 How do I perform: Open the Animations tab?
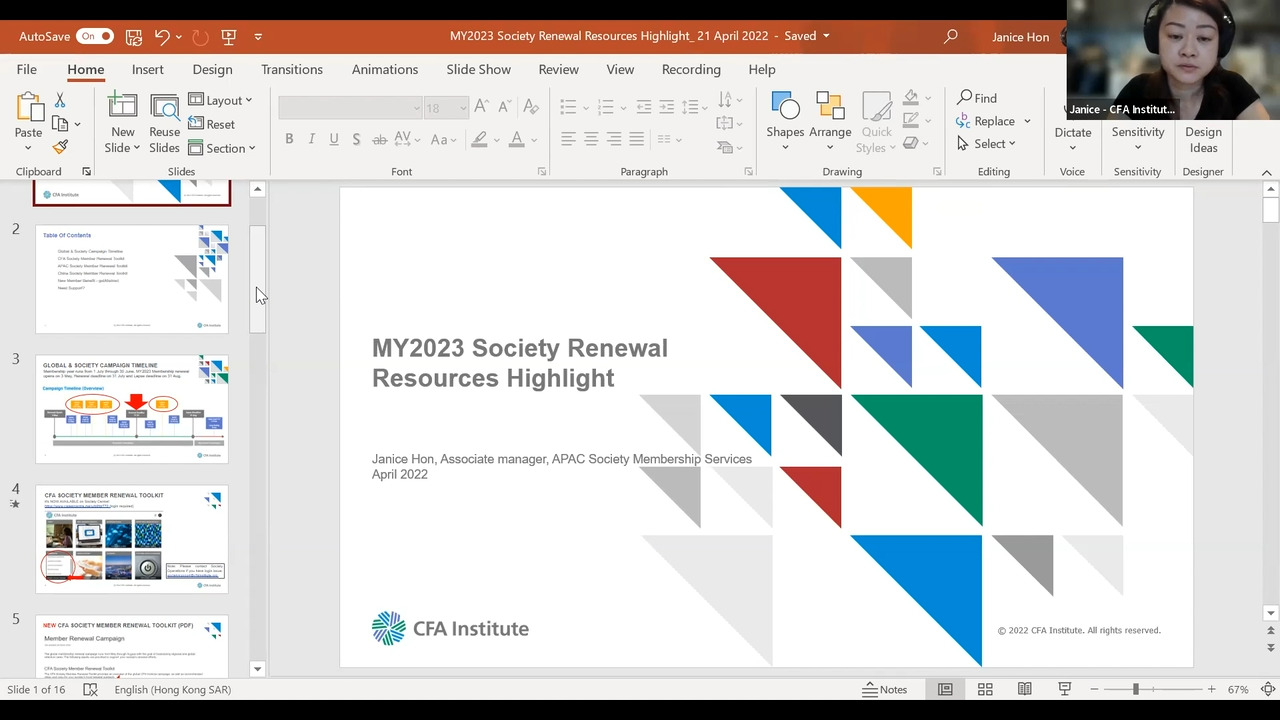pos(385,69)
